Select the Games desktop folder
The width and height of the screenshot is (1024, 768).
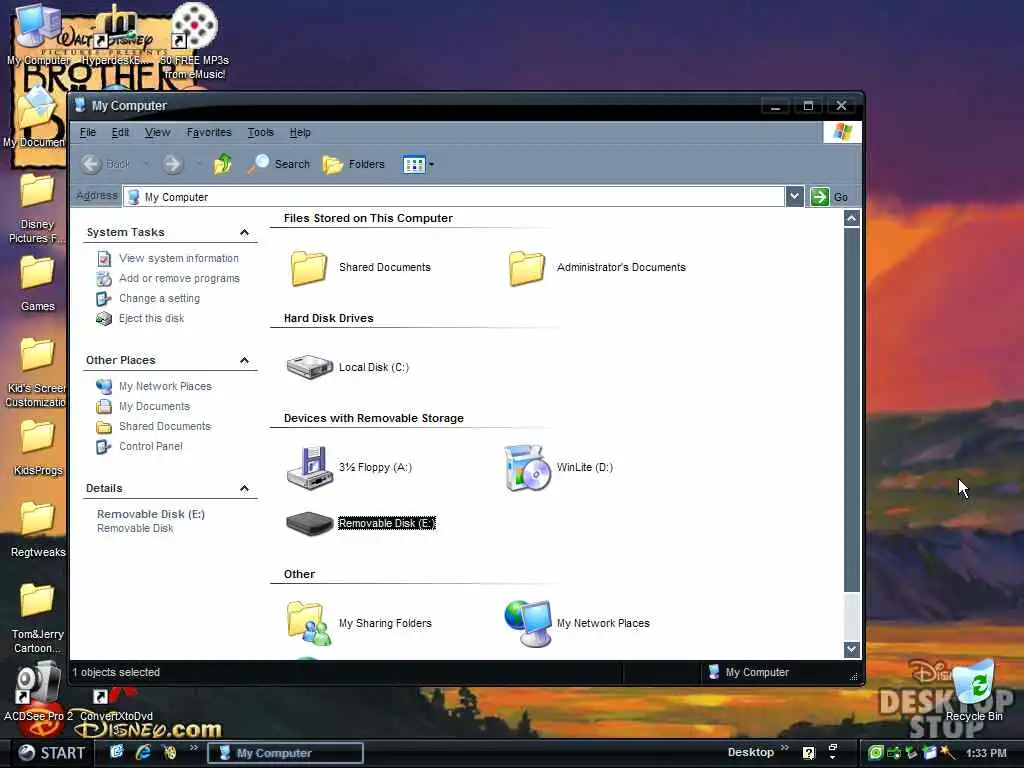pos(37,283)
